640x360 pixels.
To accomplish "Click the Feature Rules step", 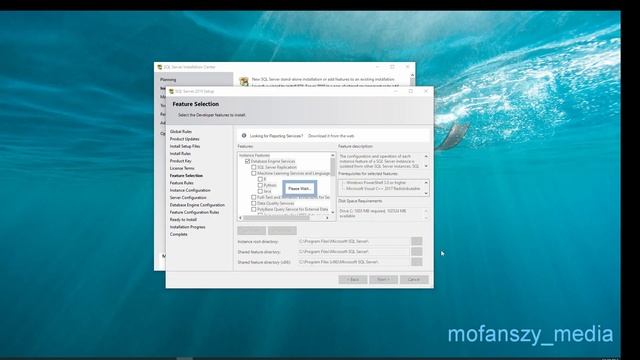I will [x=182, y=183].
